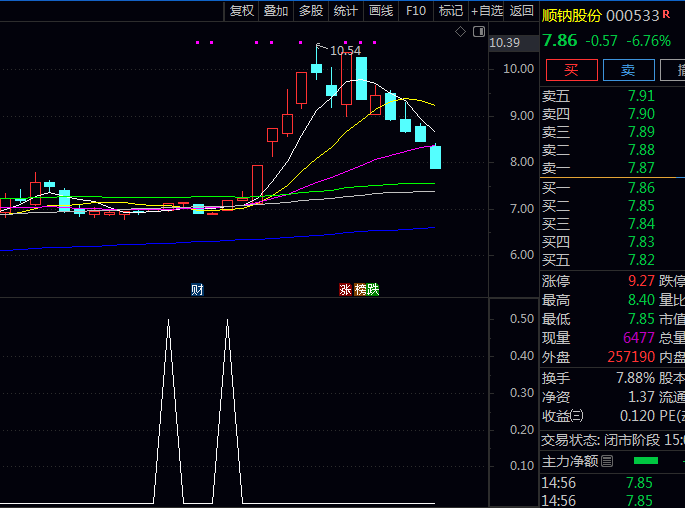Click the orange 榜 ranking marker icon
The height and width of the screenshot is (508, 685).
(360, 290)
